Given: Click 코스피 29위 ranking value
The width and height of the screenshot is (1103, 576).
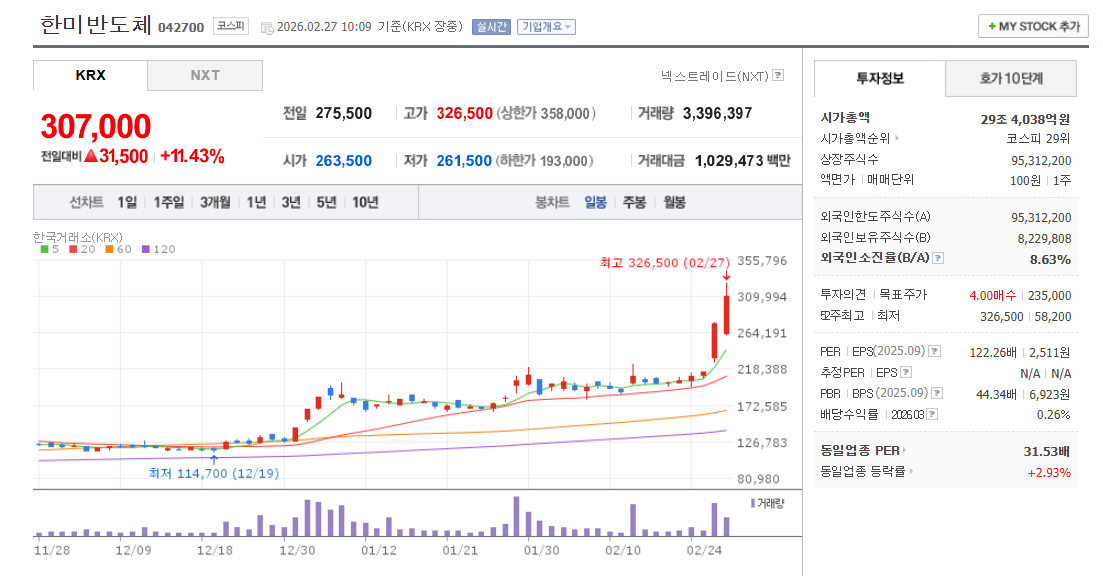Looking at the screenshot, I should (1038, 139).
